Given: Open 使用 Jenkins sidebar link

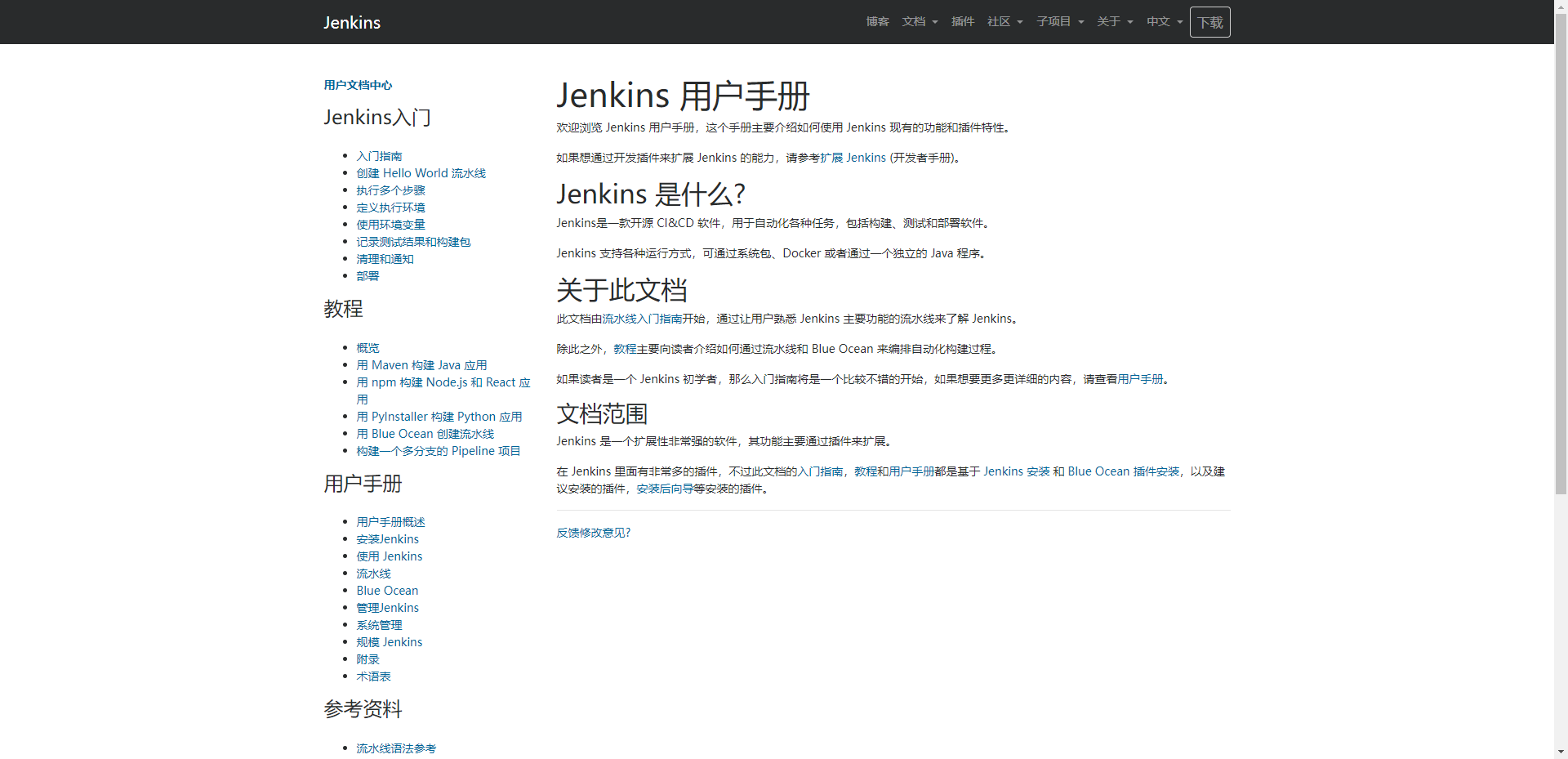Looking at the screenshot, I should [x=389, y=556].
